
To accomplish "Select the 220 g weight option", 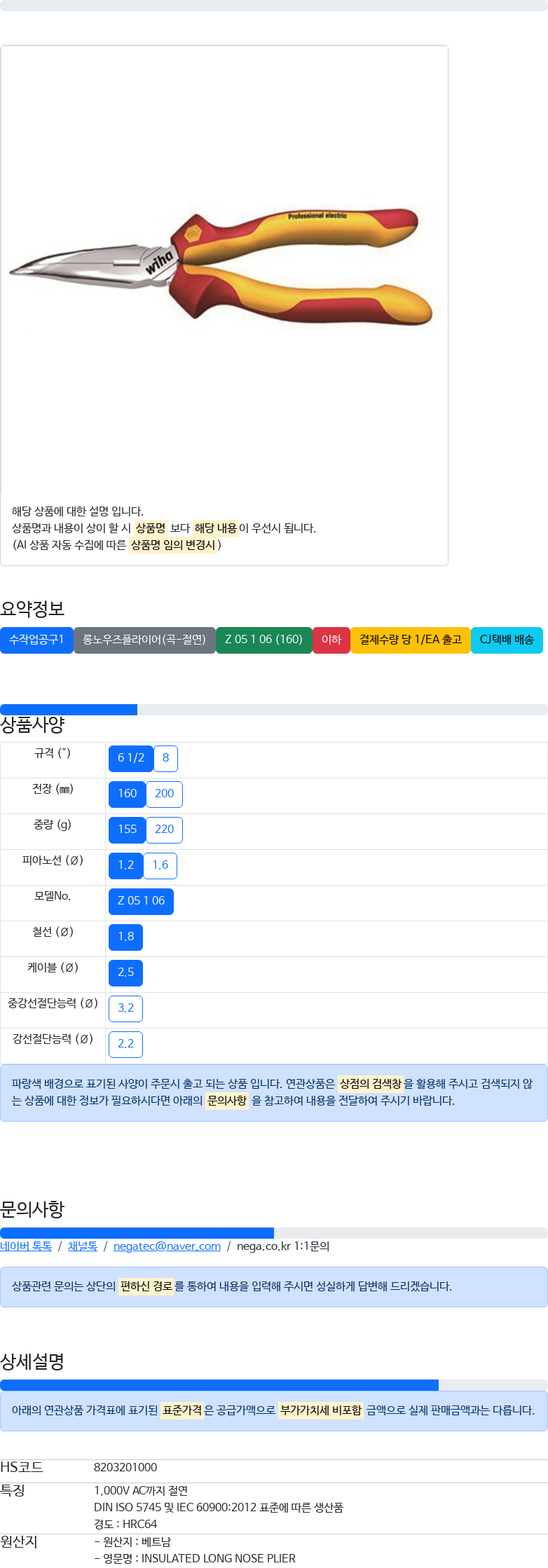I will (164, 830).
